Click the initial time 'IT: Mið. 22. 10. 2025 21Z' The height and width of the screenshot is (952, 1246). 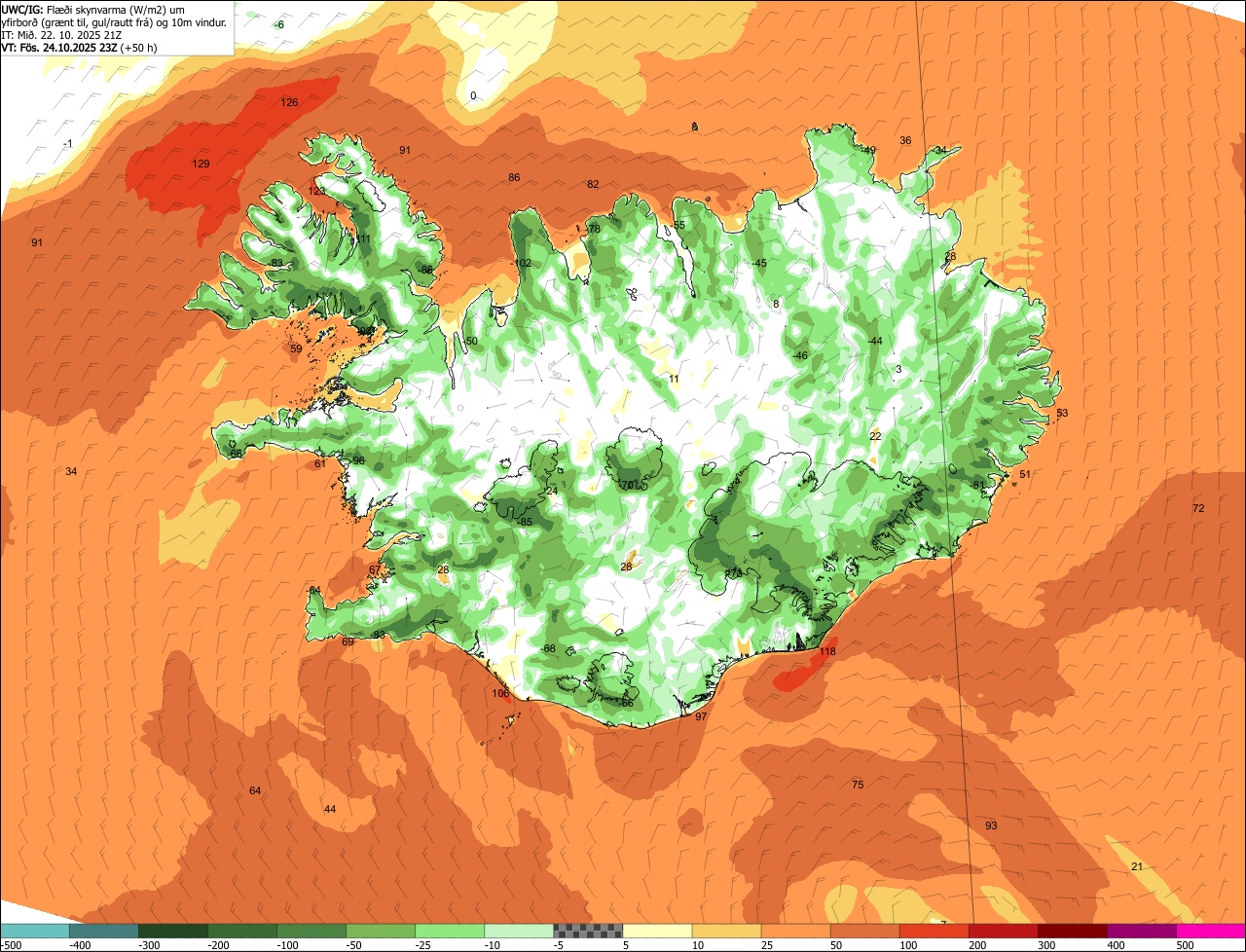[62, 34]
